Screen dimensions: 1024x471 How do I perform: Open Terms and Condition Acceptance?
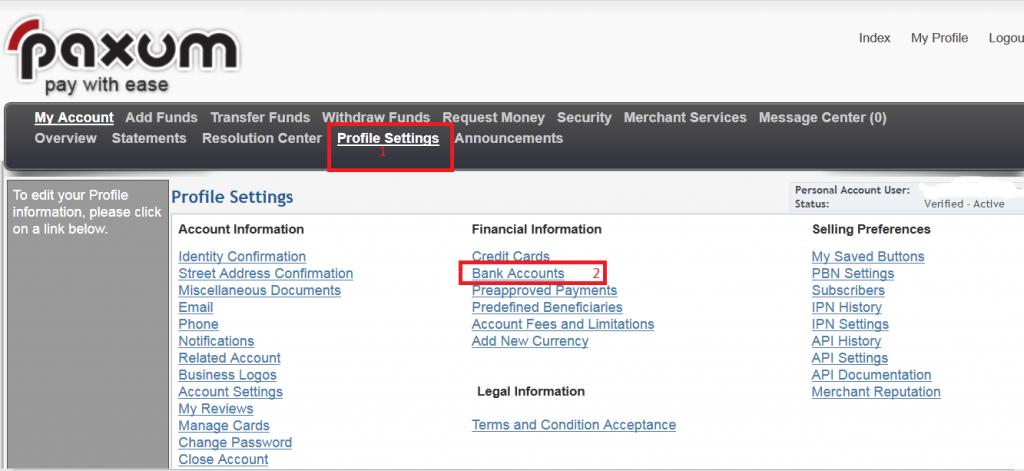pos(574,425)
